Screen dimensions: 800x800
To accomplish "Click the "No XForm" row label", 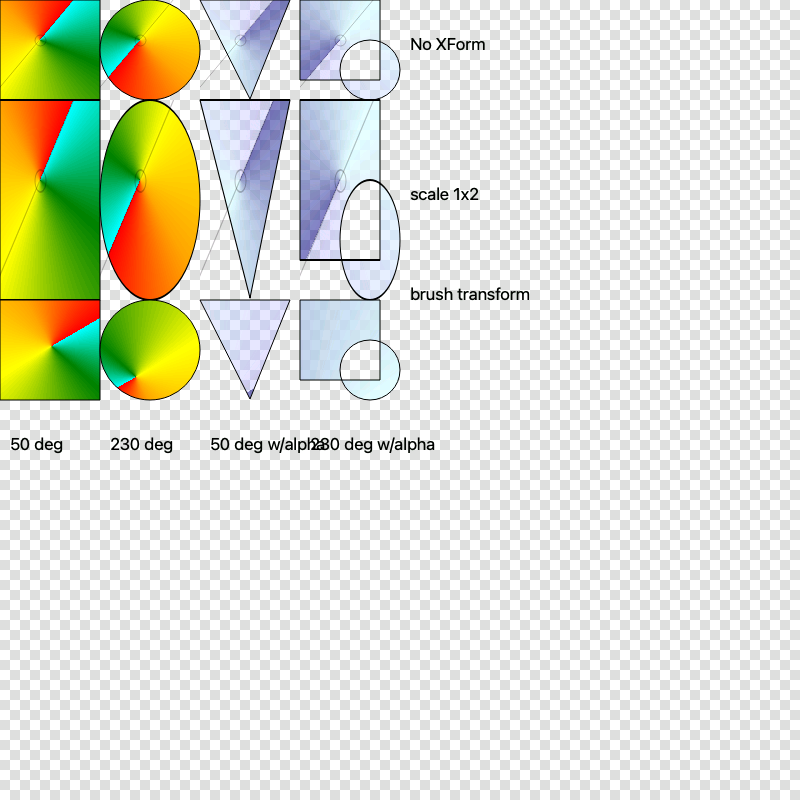I will click(447, 44).
